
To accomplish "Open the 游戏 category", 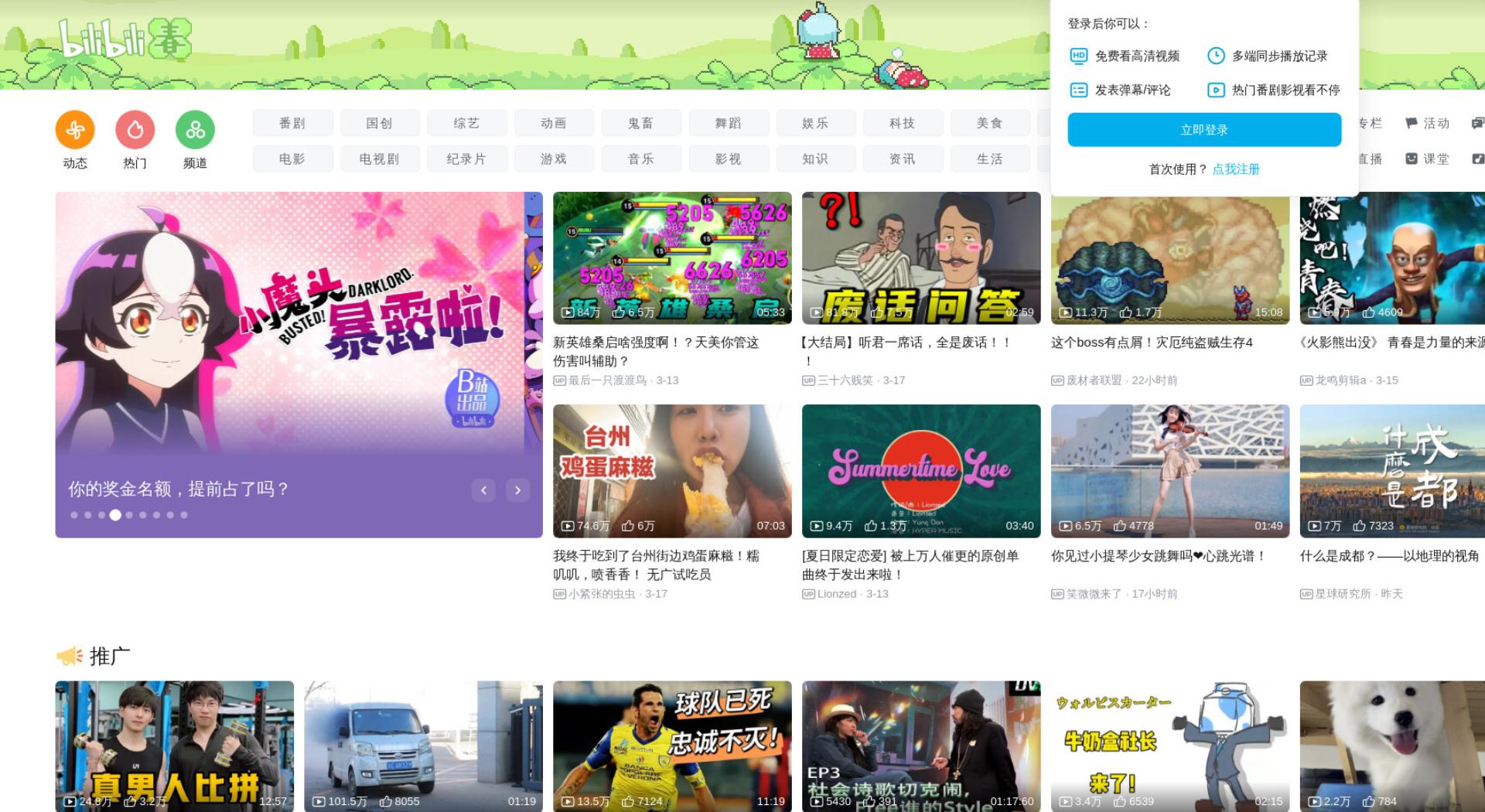I will [554, 159].
